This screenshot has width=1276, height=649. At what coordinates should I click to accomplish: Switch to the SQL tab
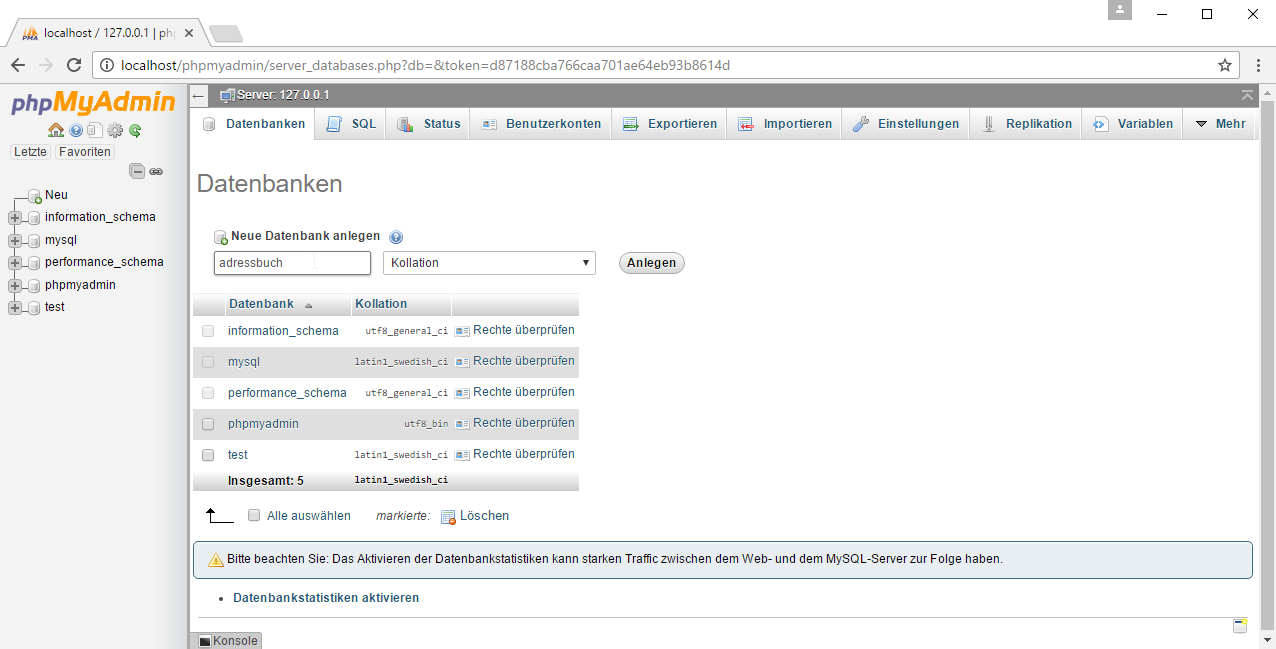coord(351,124)
